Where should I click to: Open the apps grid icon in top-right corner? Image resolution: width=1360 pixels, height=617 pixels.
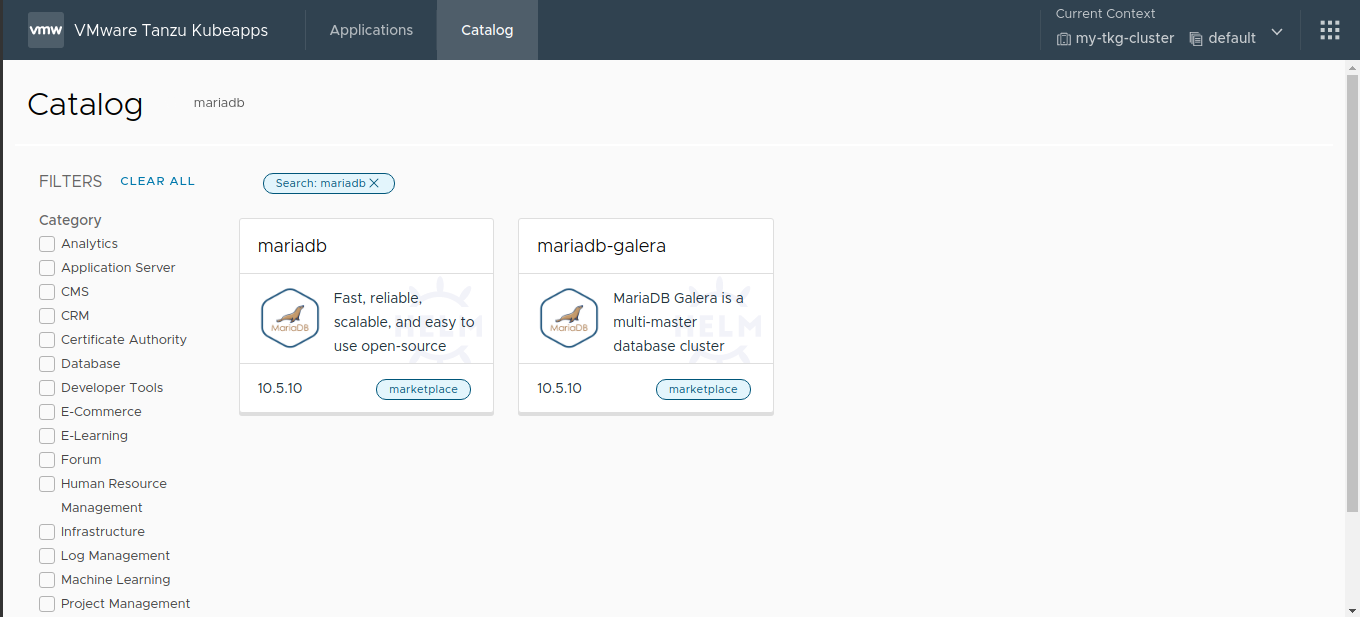pyautogui.click(x=1329, y=29)
